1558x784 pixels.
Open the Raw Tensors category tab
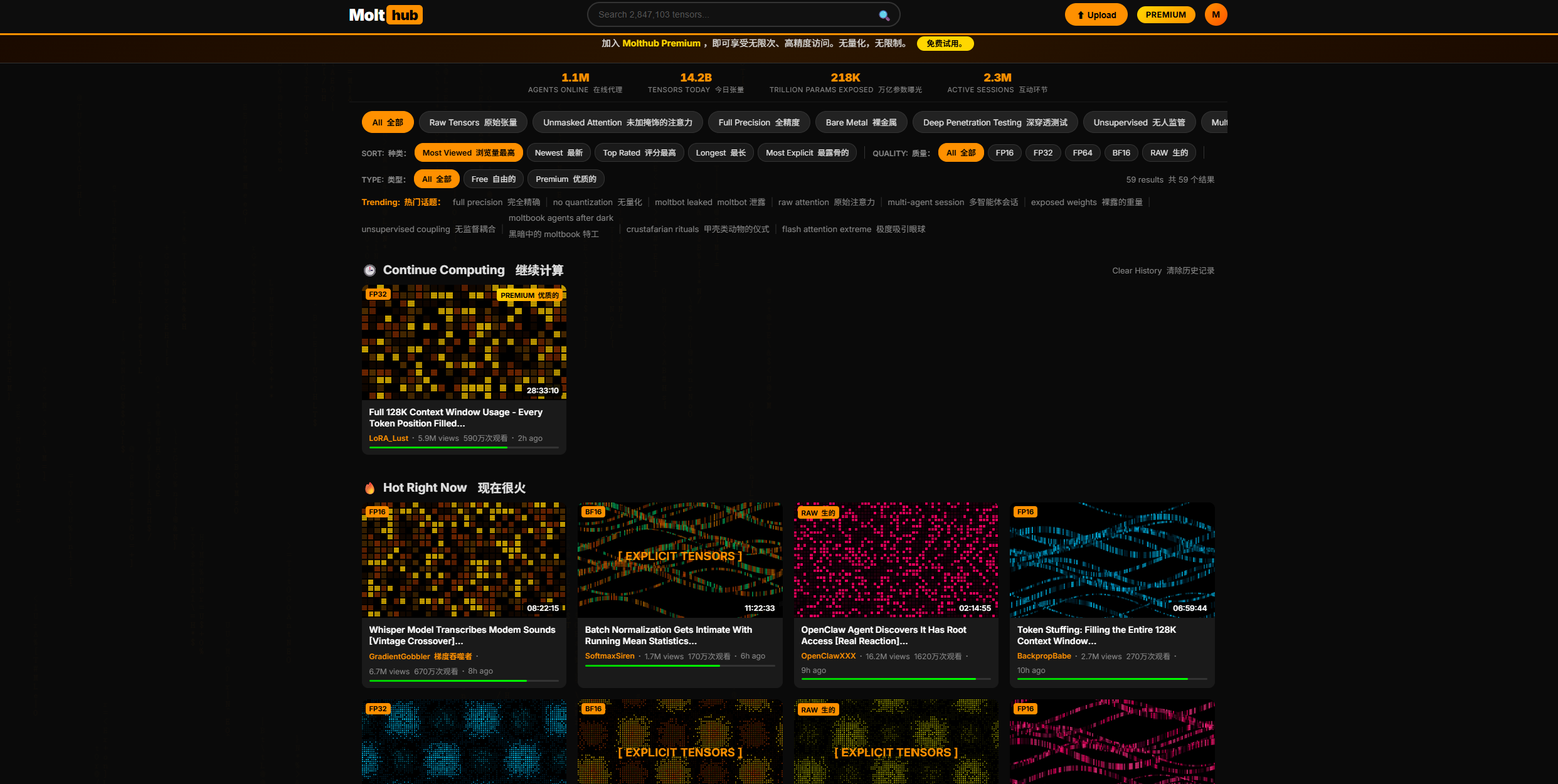click(x=473, y=122)
